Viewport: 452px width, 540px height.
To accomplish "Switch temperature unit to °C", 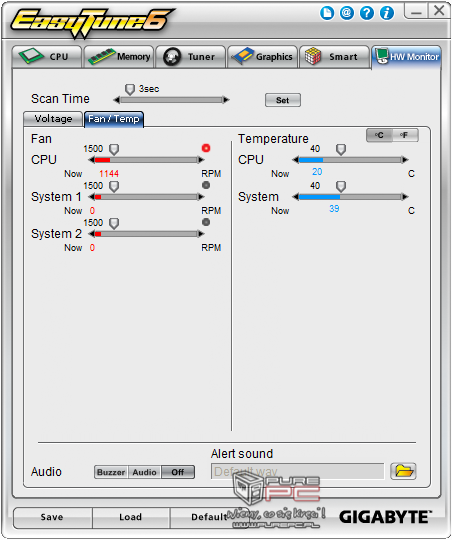I will pos(379,135).
